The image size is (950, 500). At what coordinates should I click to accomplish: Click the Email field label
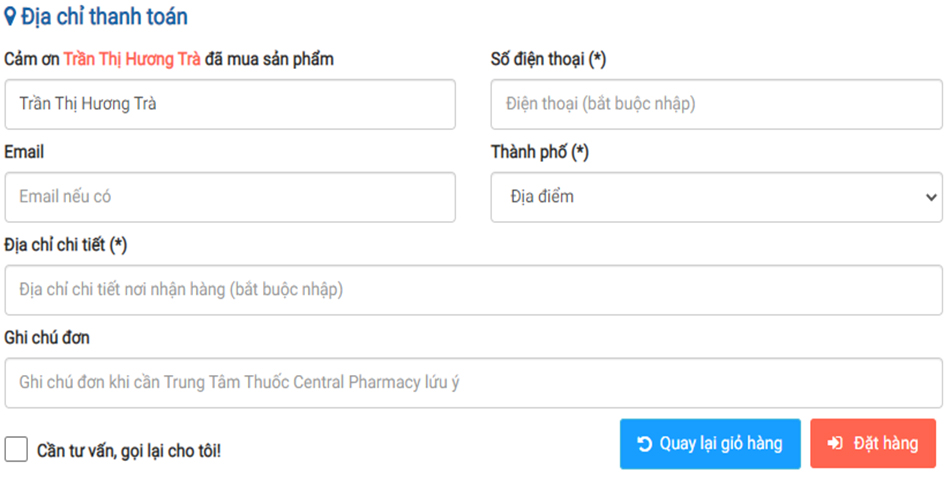[24, 152]
